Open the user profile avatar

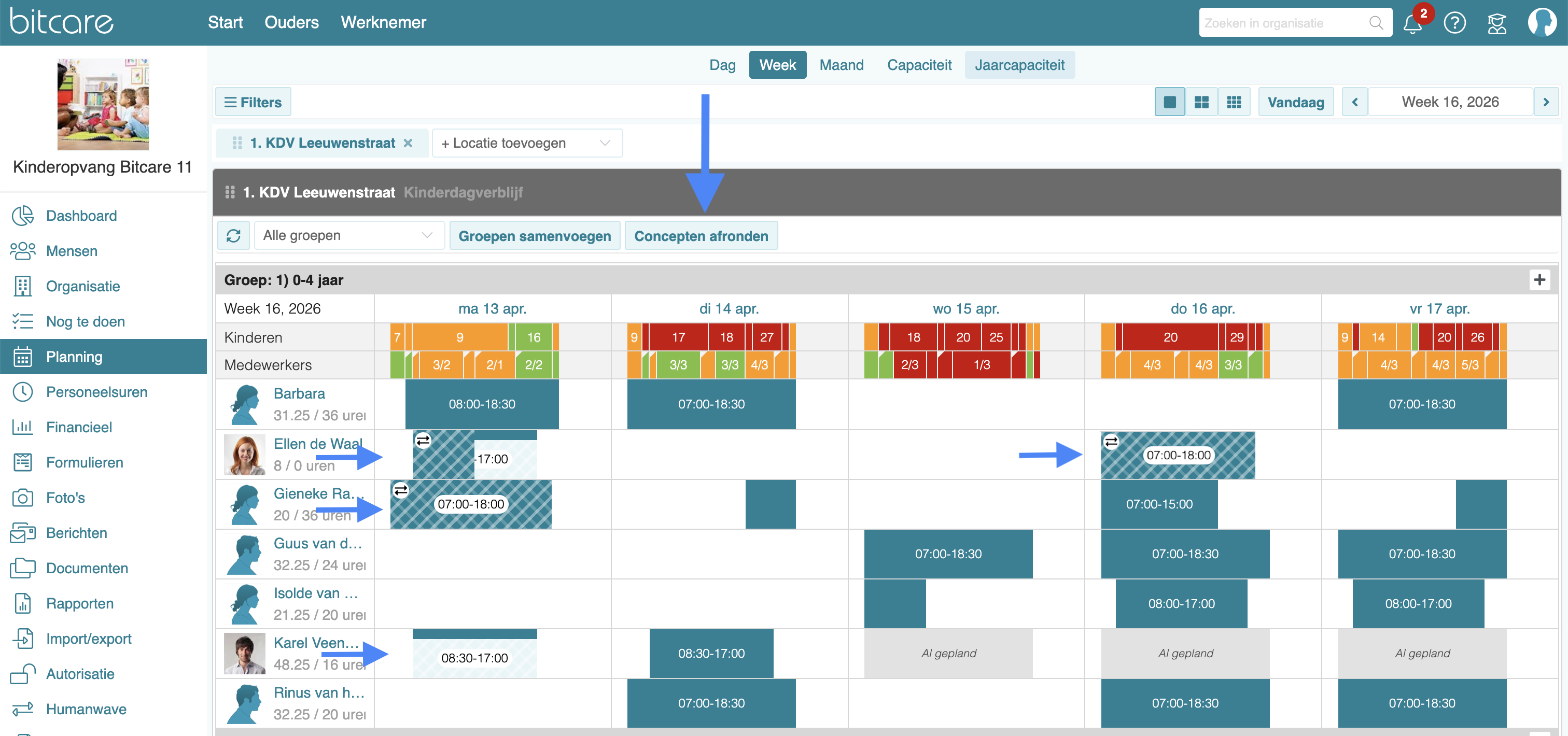[1542, 23]
